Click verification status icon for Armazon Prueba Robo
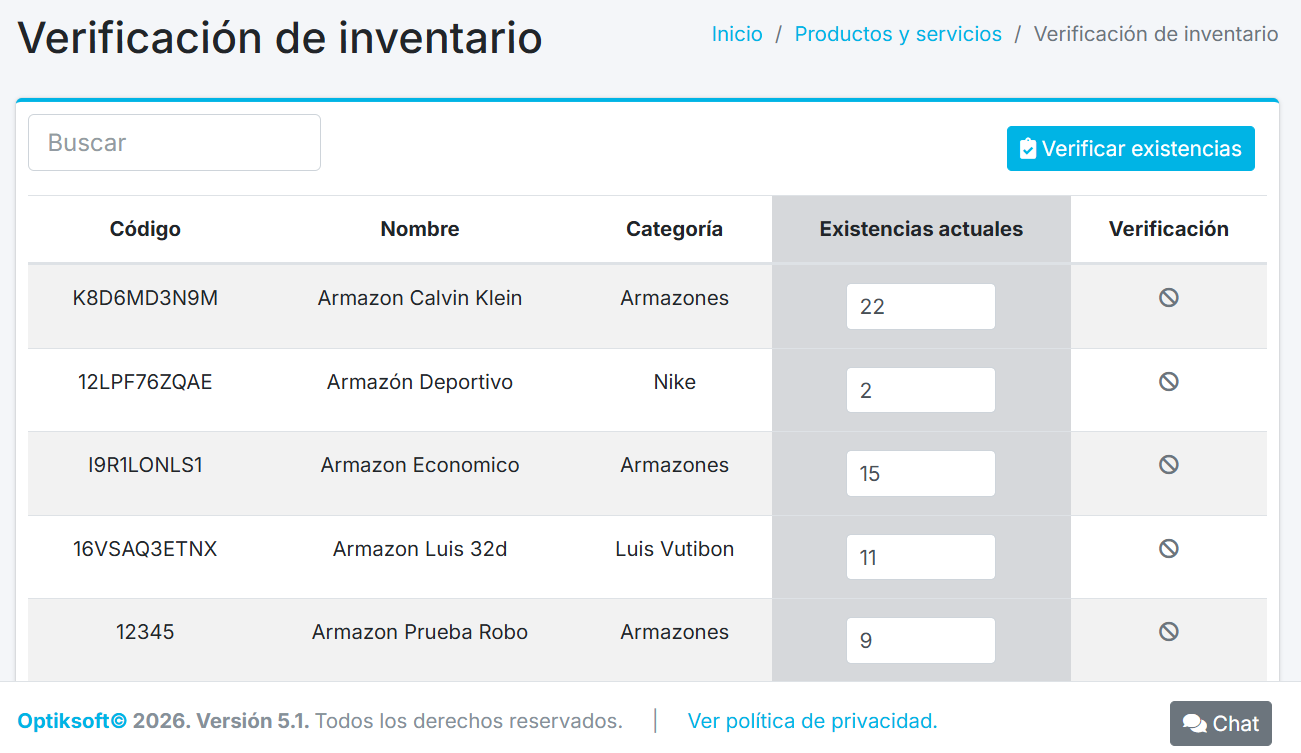The height and width of the screenshot is (753, 1301). [x=1168, y=631]
